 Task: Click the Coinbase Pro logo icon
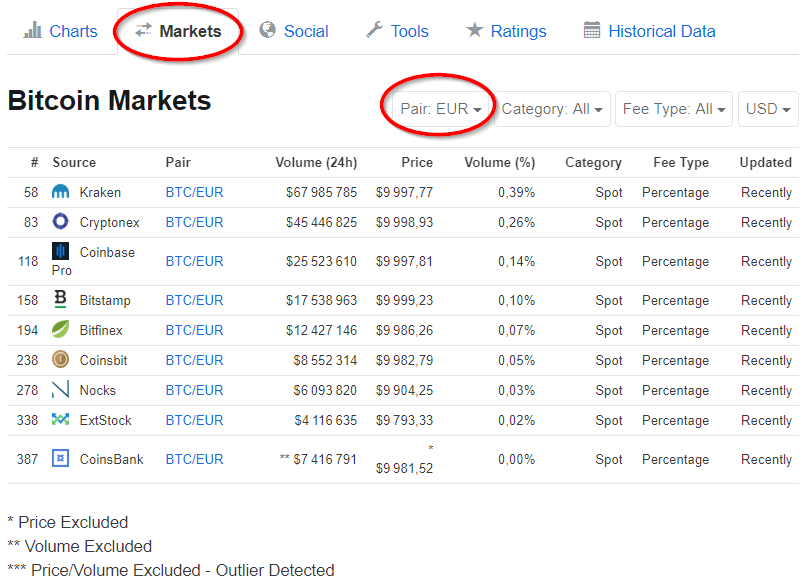click(60, 251)
